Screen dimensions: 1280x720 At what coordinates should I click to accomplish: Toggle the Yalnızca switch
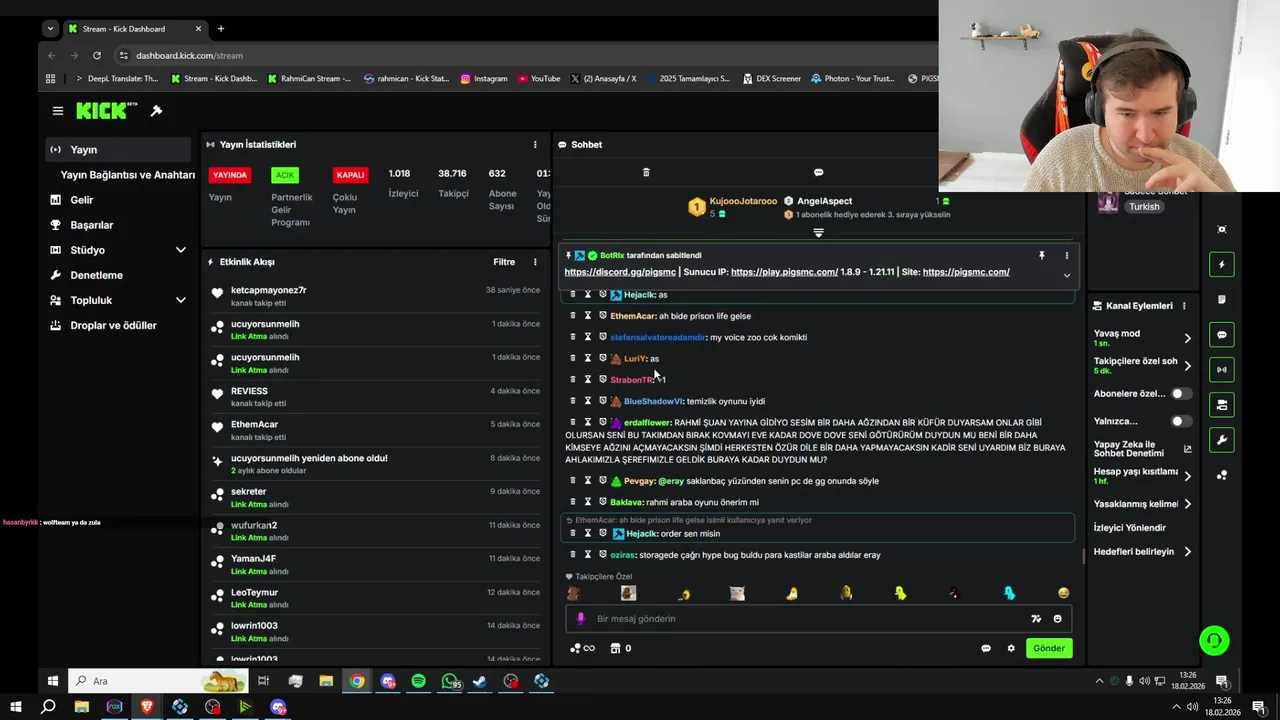tap(1182, 421)
